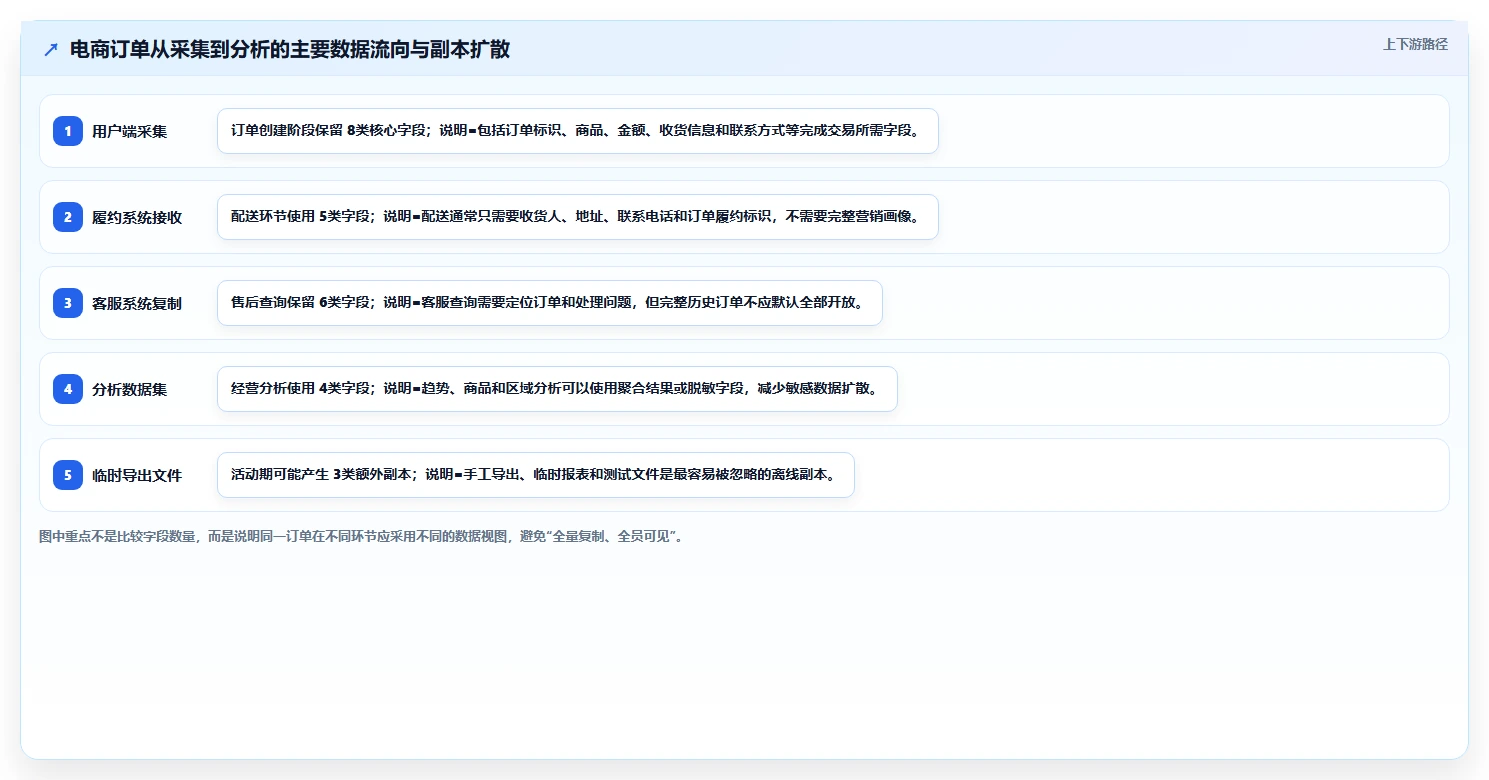Open the 售后查询保留 6类字段 description box
The width and height of the screenshot is (1489, 780).
[x=550, y=303]
